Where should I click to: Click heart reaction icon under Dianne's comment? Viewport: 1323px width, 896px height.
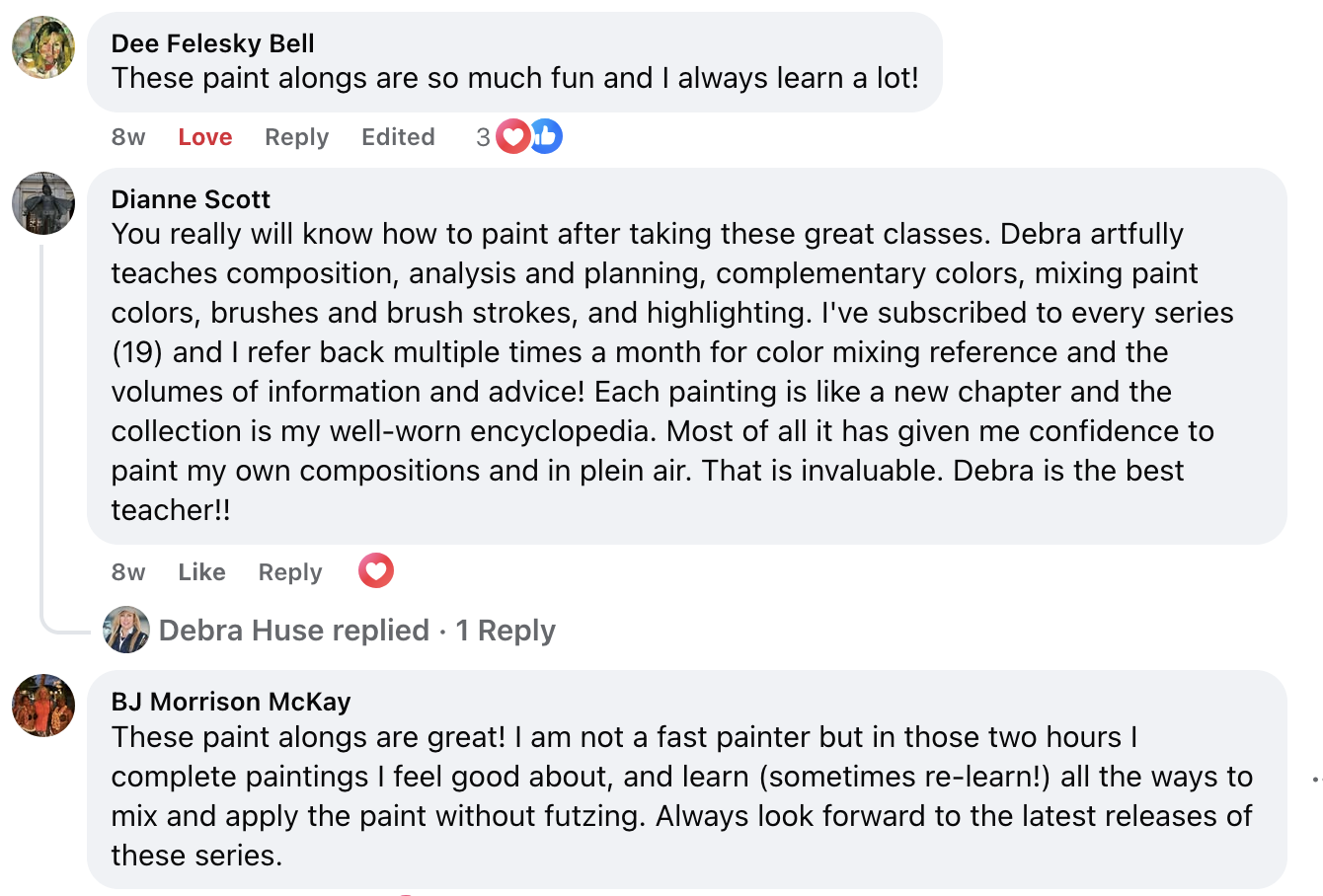[x=376, y=570]
